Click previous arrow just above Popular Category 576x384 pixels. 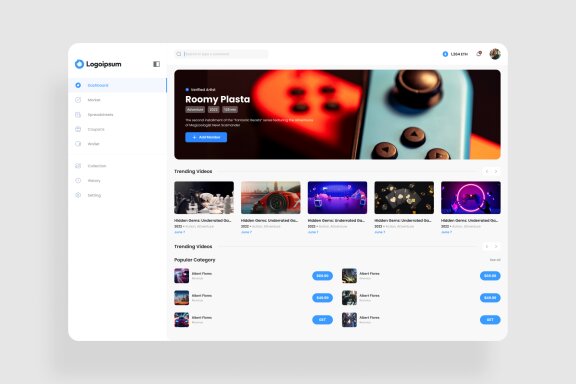click(x=487, y=246)
